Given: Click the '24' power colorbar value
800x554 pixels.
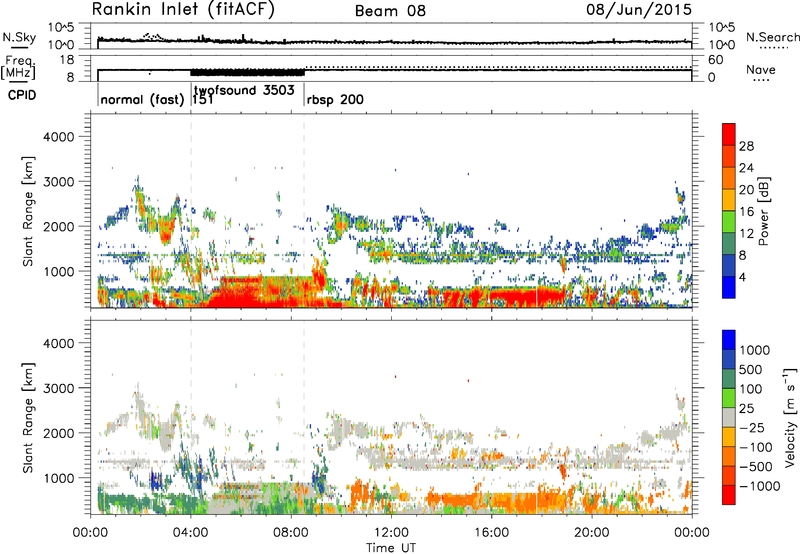Looking at the screenshot, I should [x=746, y=168].
